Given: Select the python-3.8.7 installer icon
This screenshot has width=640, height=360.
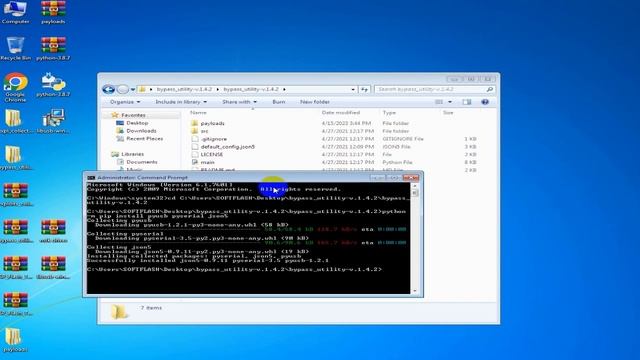Looking at the screenshot, I should [53, 85].
